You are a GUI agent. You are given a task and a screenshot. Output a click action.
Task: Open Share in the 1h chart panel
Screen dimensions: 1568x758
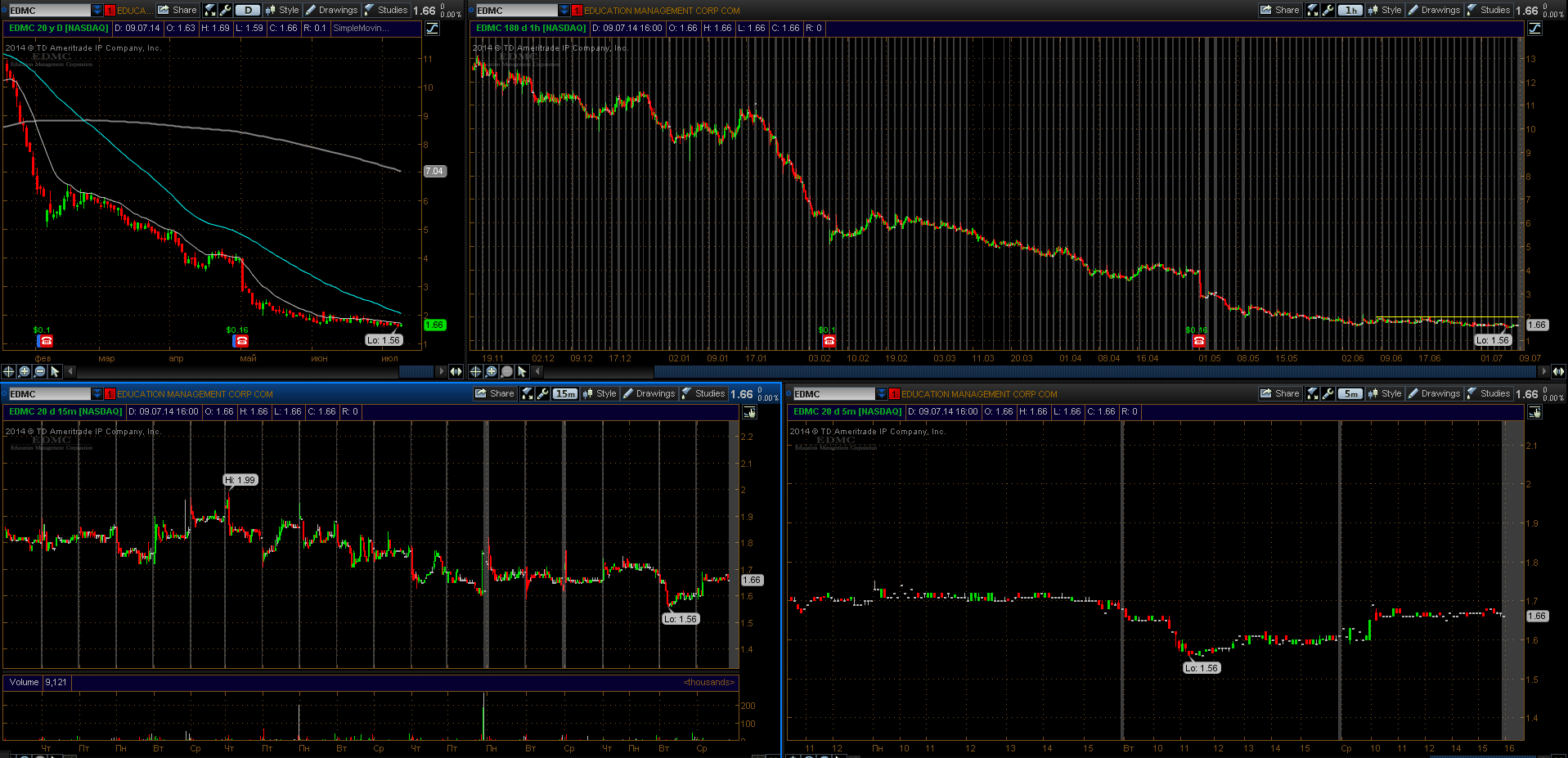click(x=1280, y=10)
